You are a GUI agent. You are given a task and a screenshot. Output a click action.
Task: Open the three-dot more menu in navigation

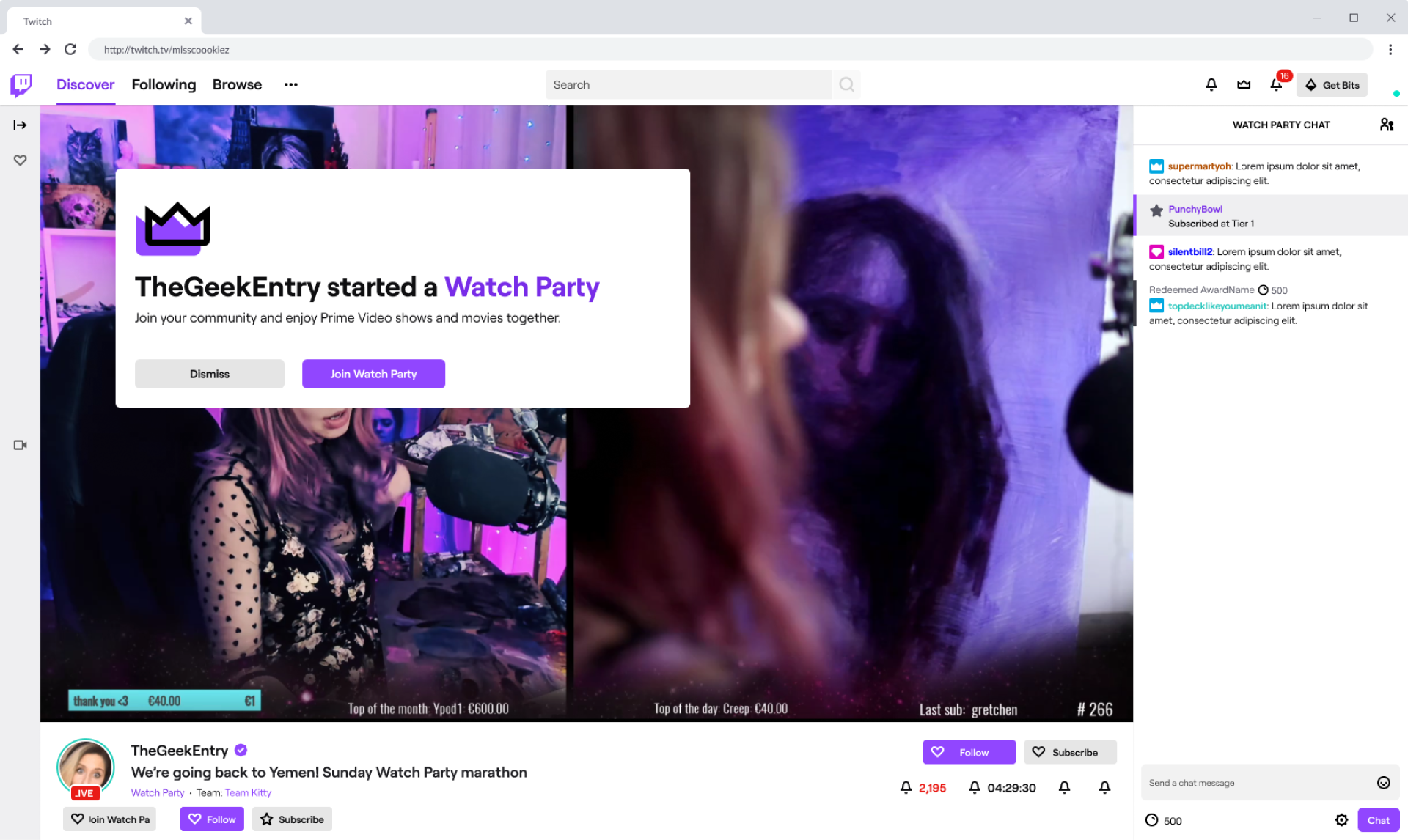coord(291,85)
